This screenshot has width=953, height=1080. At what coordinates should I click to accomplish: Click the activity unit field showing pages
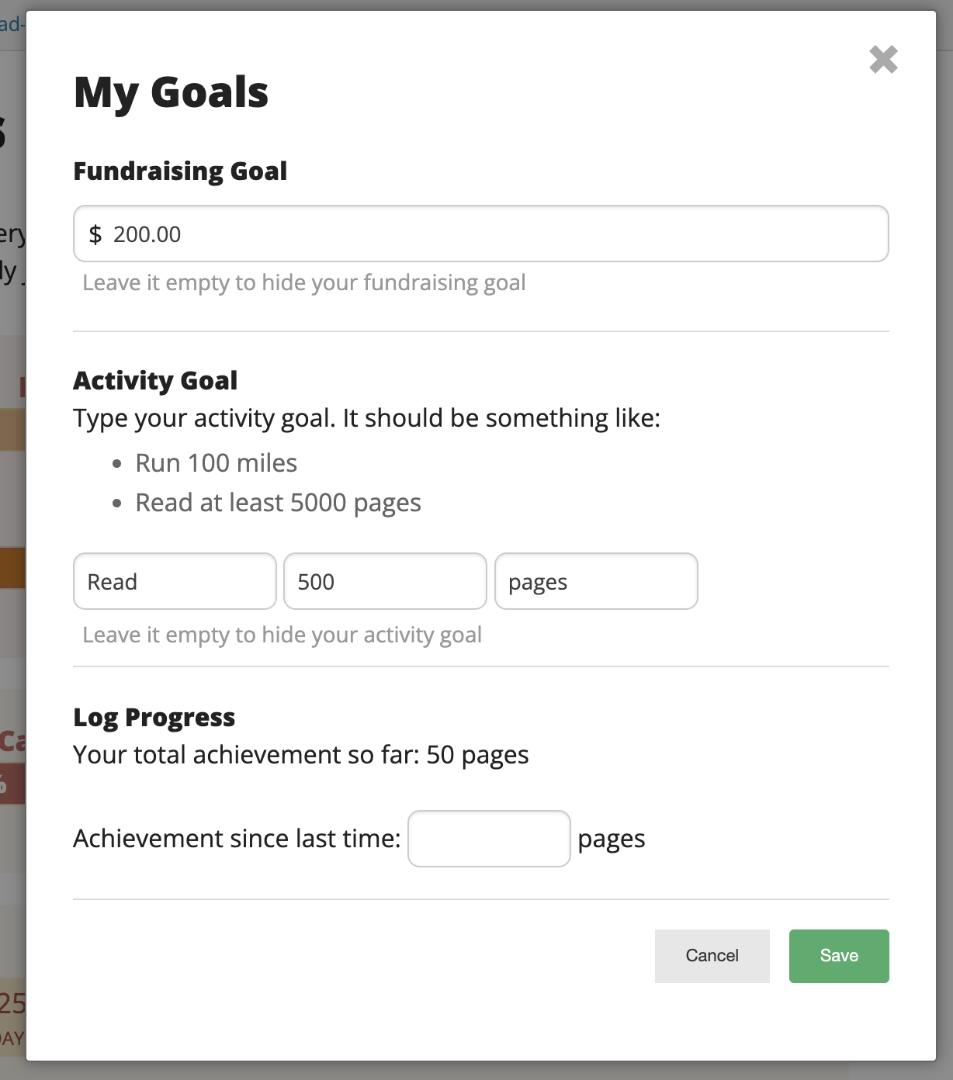[596, 581]
